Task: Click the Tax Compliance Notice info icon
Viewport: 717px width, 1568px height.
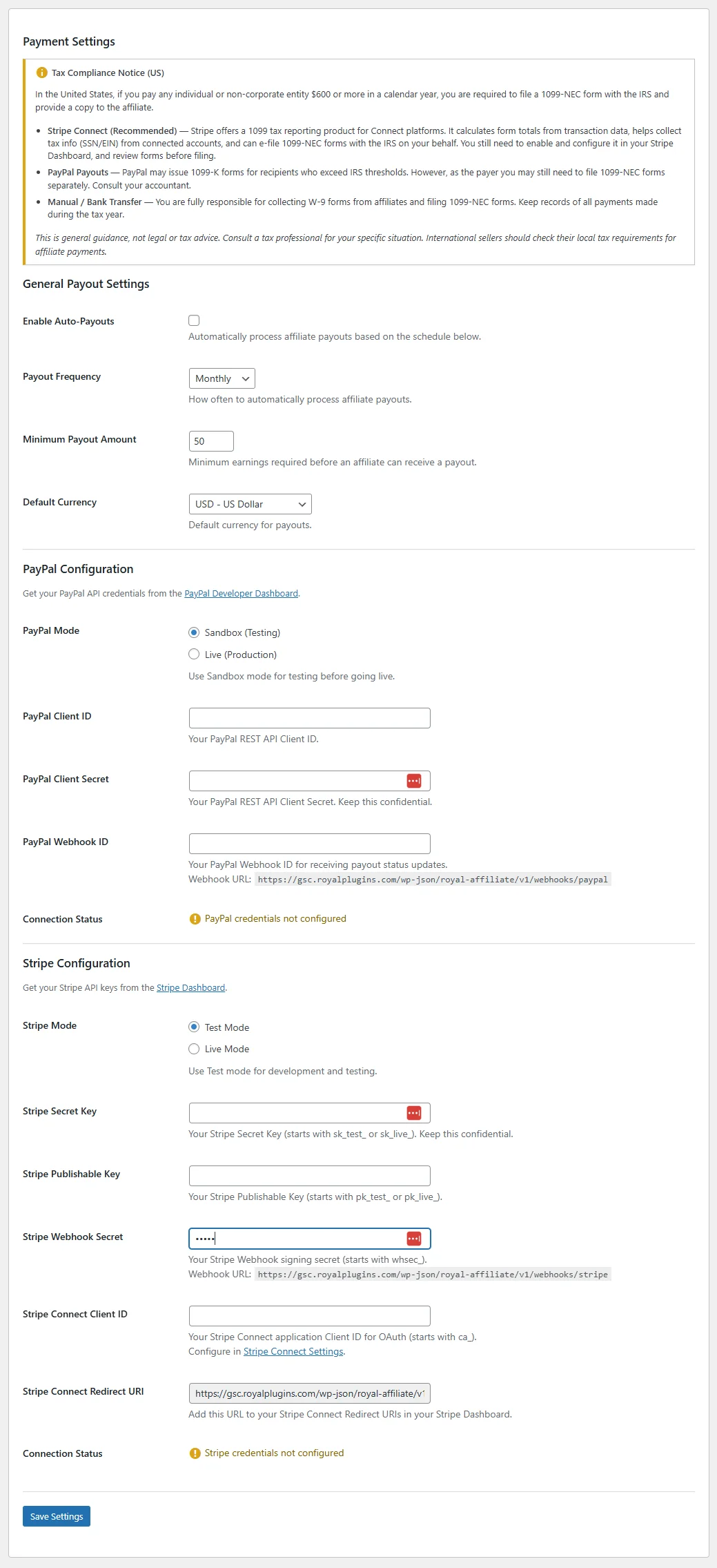Action: pos(41,72)
